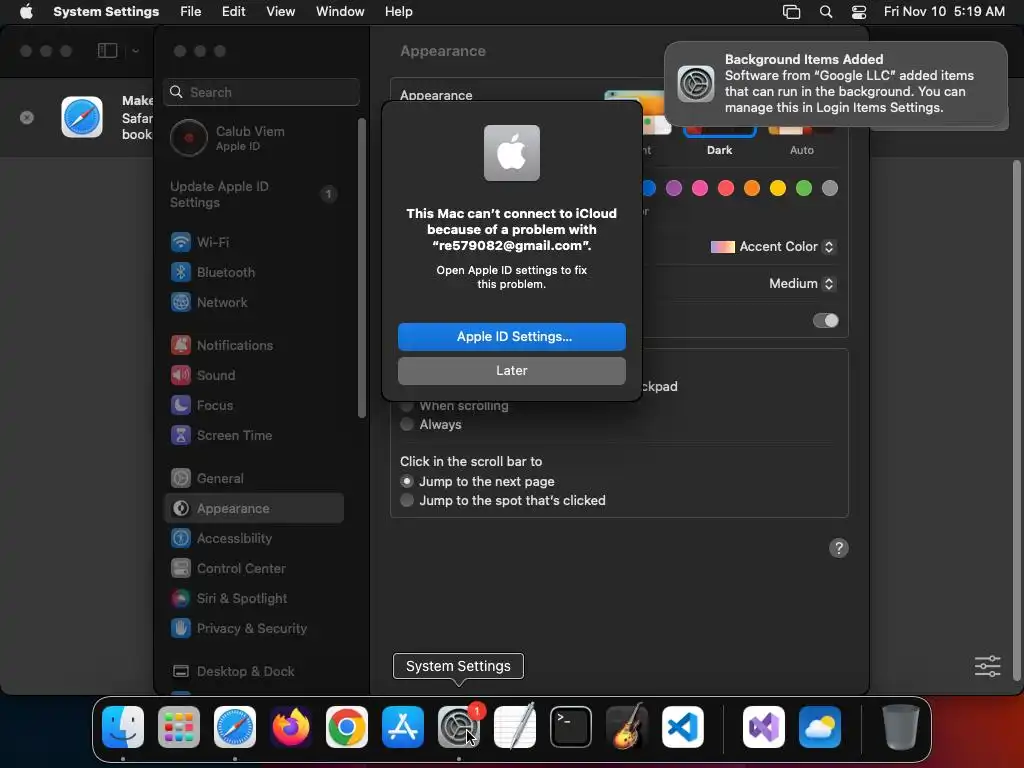Open Control Center in the menu bar
This screenshot has height=768, width=1024.
point(859,12)
